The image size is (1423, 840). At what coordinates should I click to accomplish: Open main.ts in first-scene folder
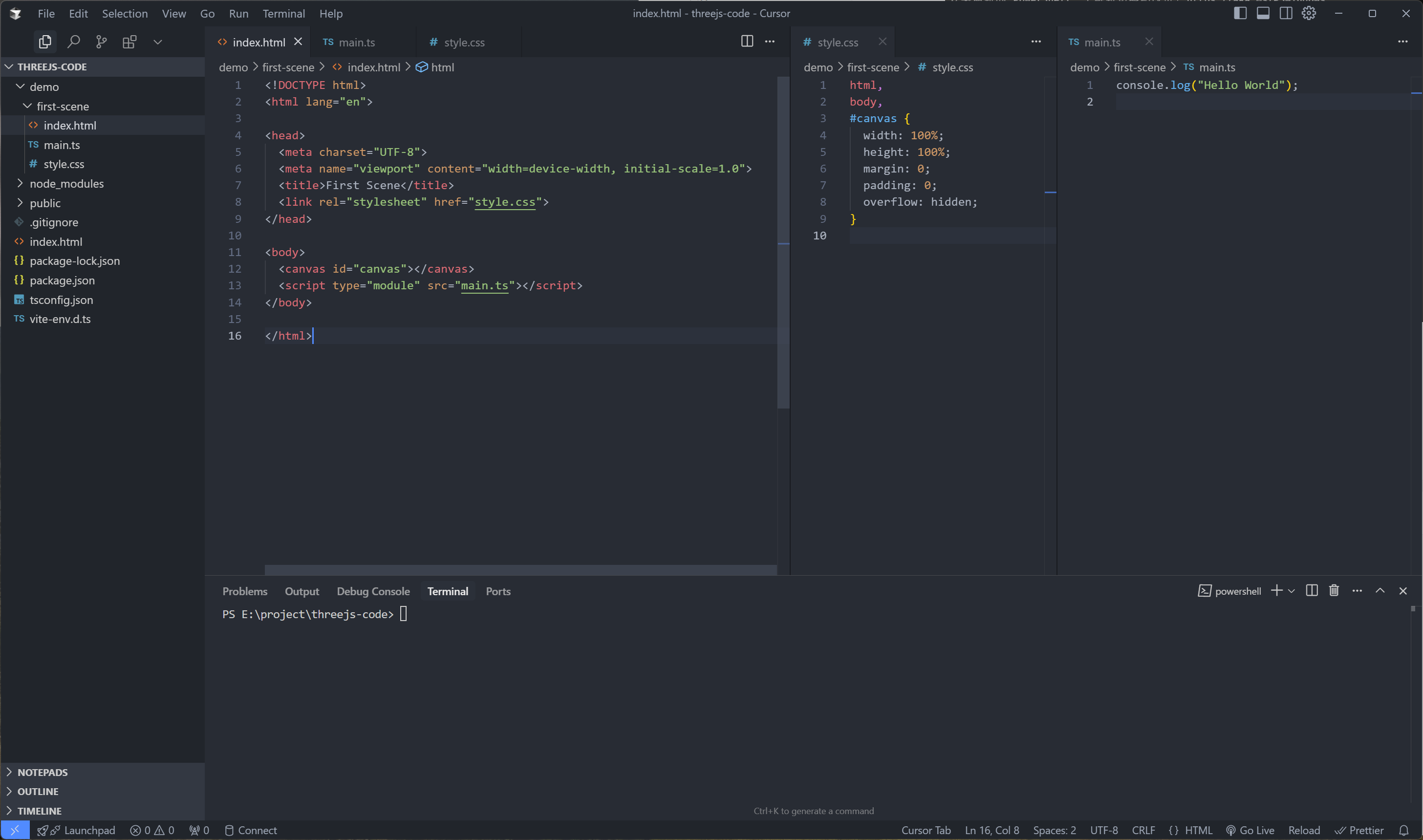coord(103,145)
